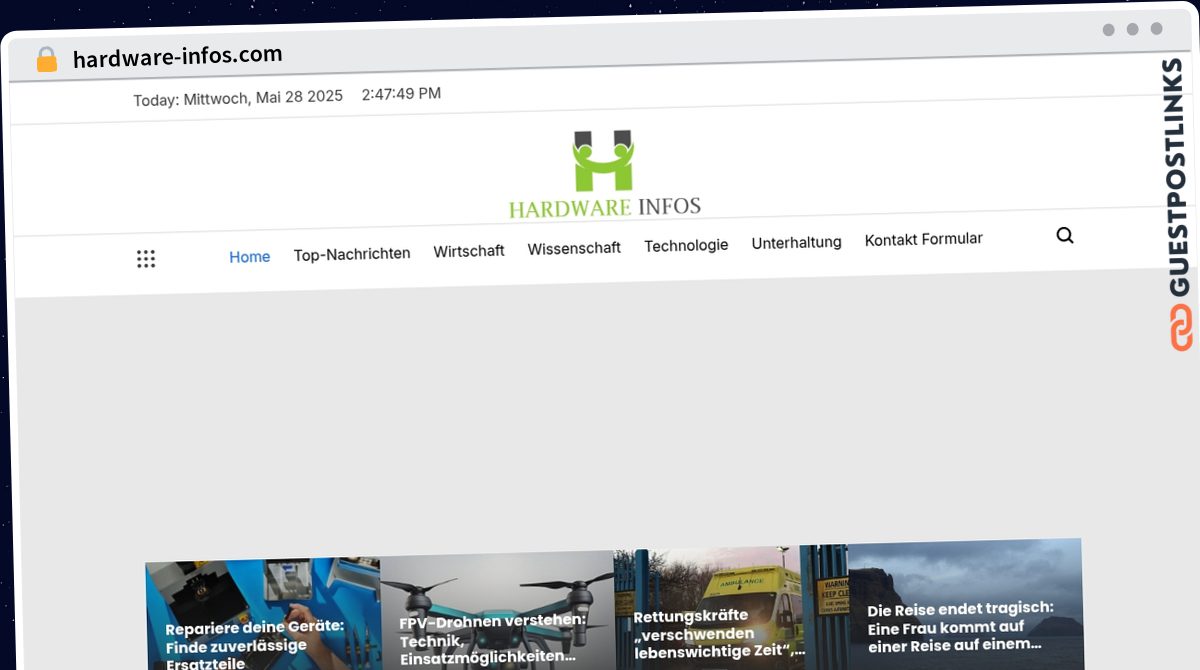Open the Wissenschaft section

click(x=574, y=248)
